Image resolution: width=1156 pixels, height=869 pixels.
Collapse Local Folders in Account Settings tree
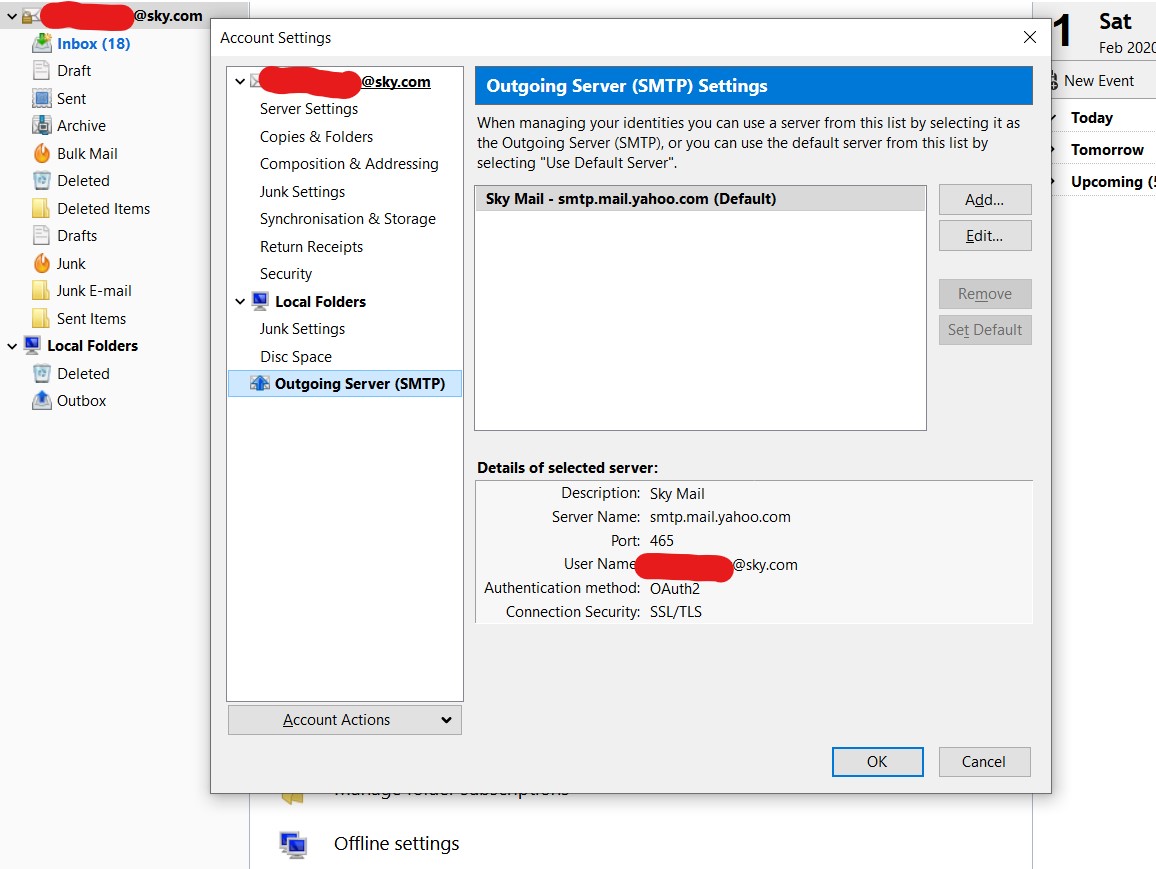(x=240, y=301)
